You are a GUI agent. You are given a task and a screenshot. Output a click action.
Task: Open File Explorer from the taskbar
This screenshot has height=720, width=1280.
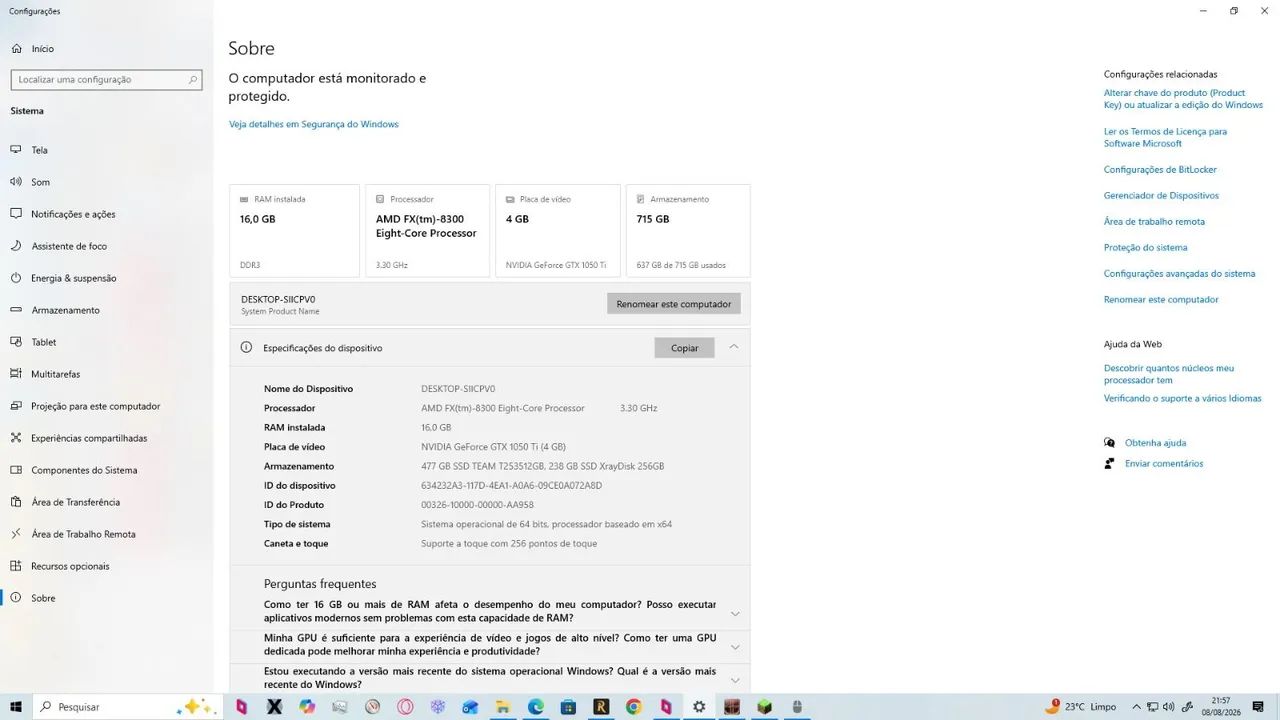(x=503, y=707)
